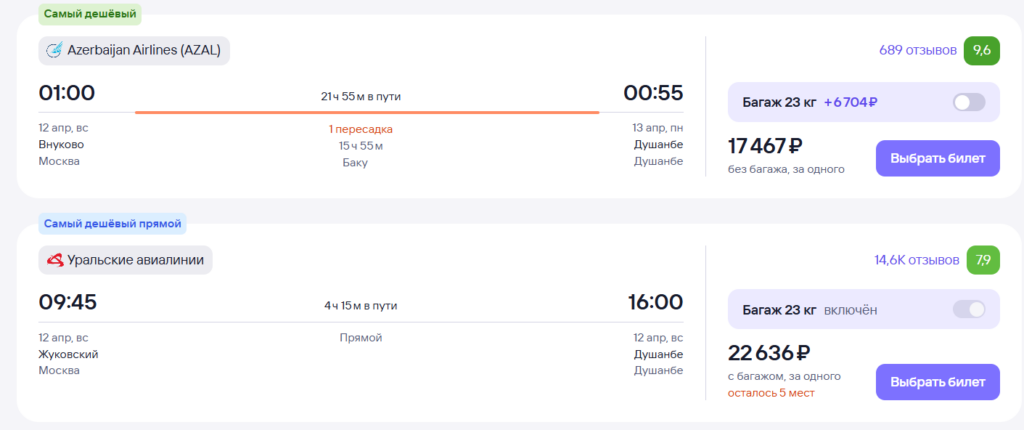Click the 'Самый дешёвый' green tag
Viewport: 1024px width, 430px height.
tap(89, 14)
